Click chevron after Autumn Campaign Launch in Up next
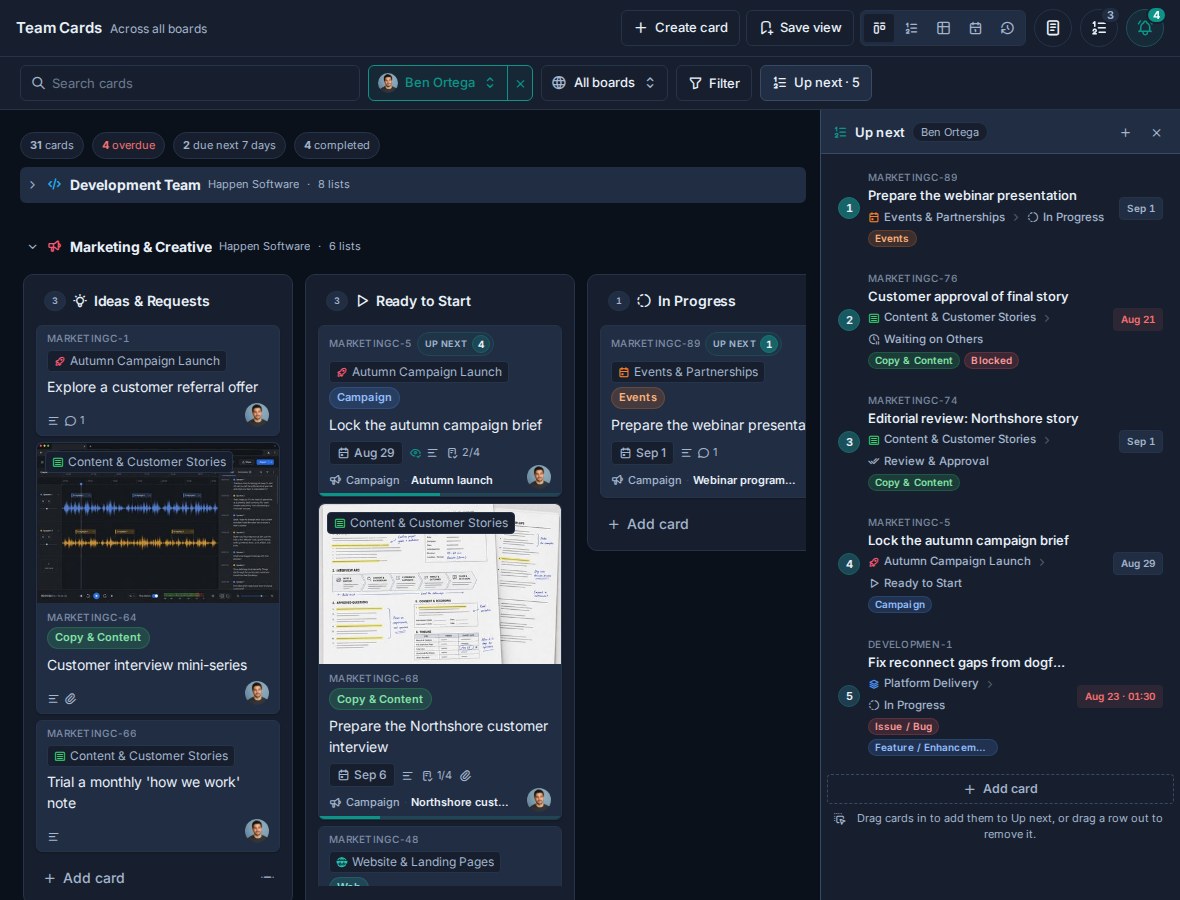Viewport: 1180px width, 900px height. point(1042,562)
